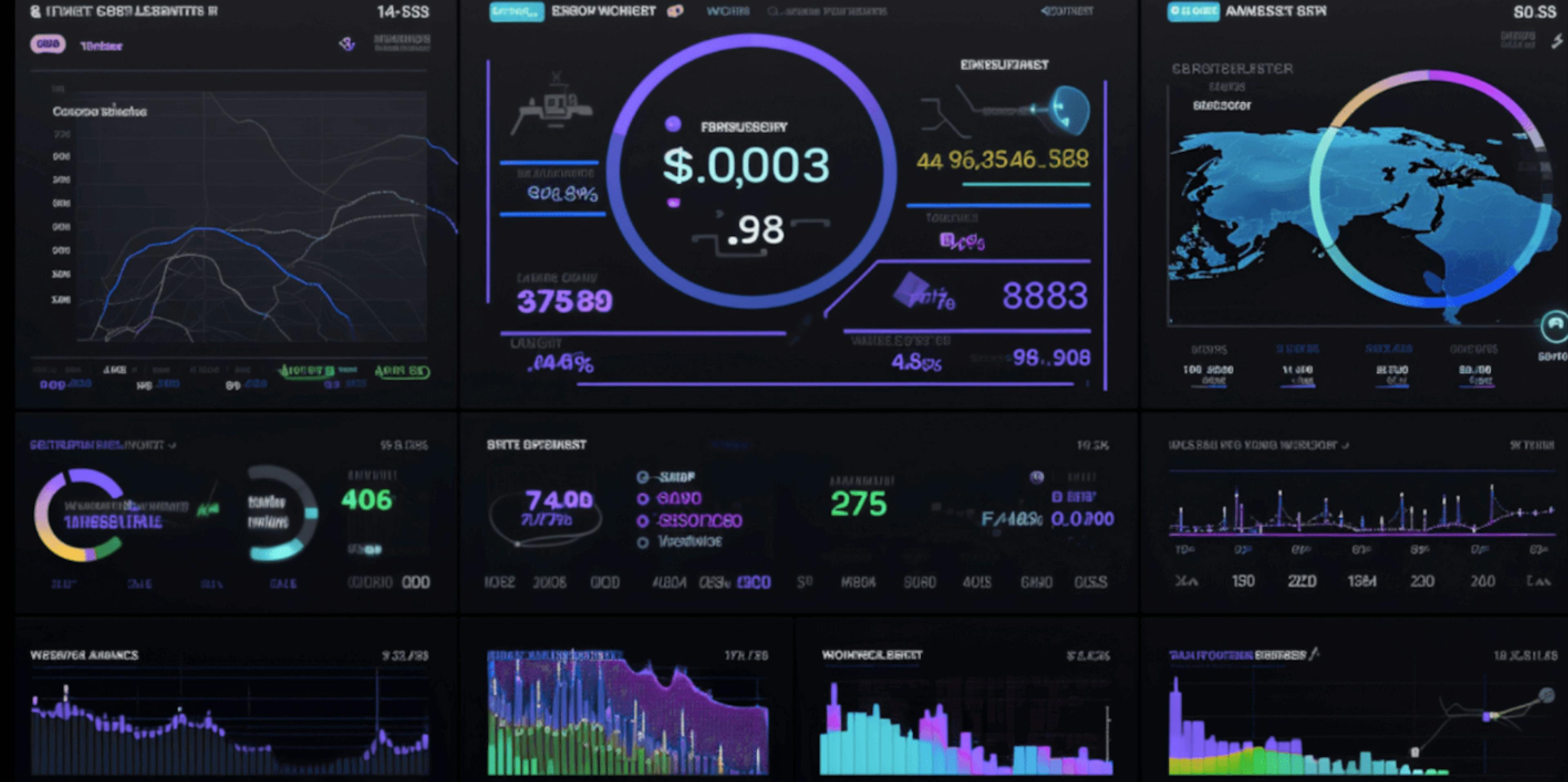Toggle the purple pill switch above line chart
The width and height of the screenshot is (1568, 782).
(x=47, y=45)
